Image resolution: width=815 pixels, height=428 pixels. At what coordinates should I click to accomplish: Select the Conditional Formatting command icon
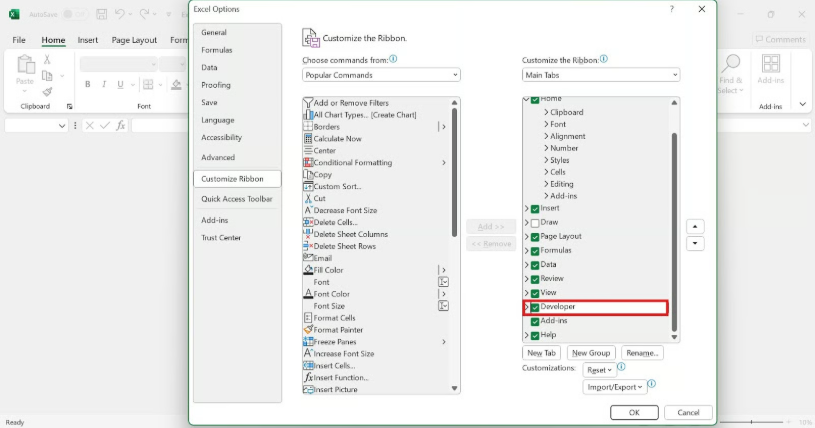point(308,163)
